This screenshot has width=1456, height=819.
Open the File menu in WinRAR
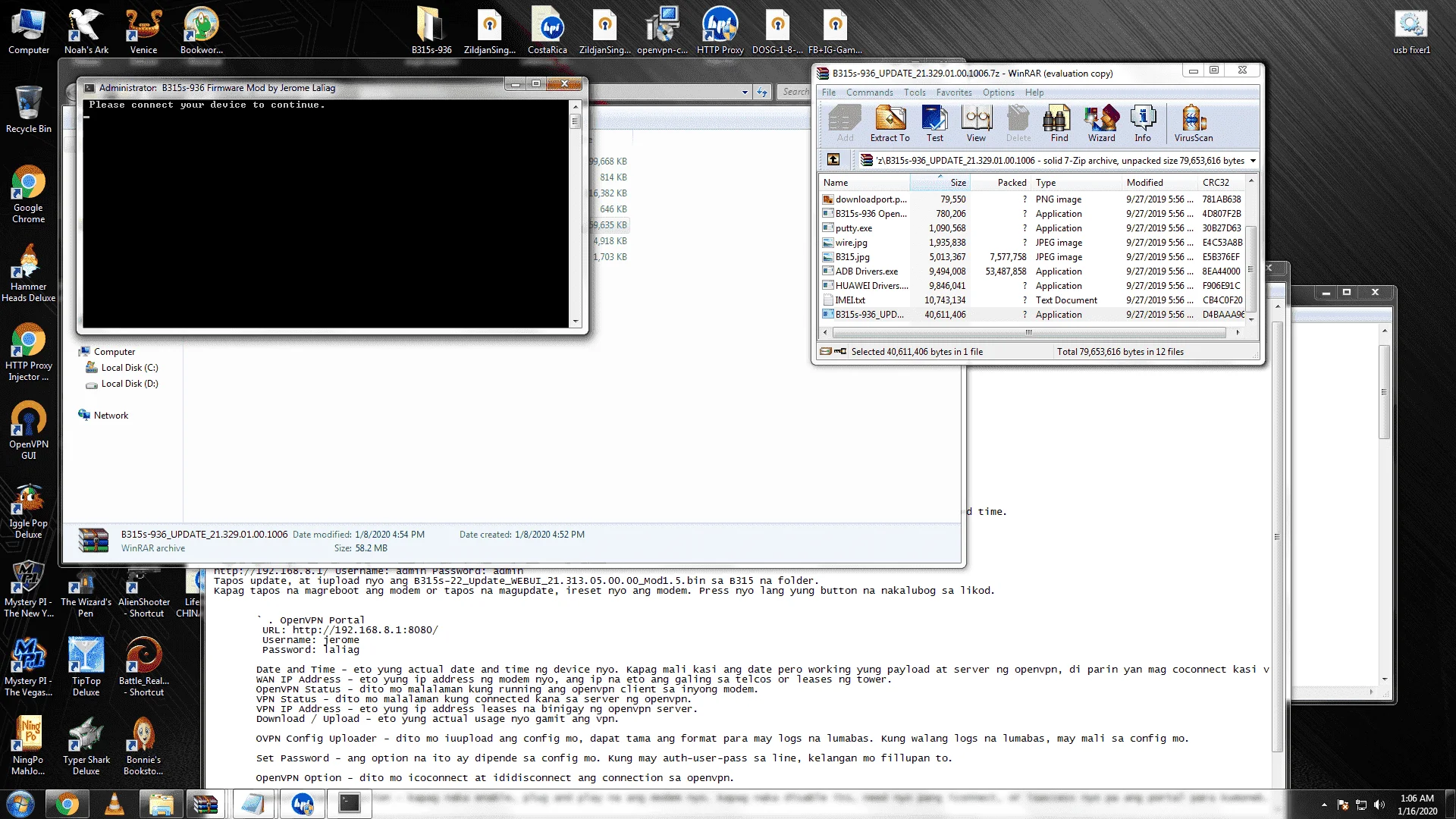829,93
